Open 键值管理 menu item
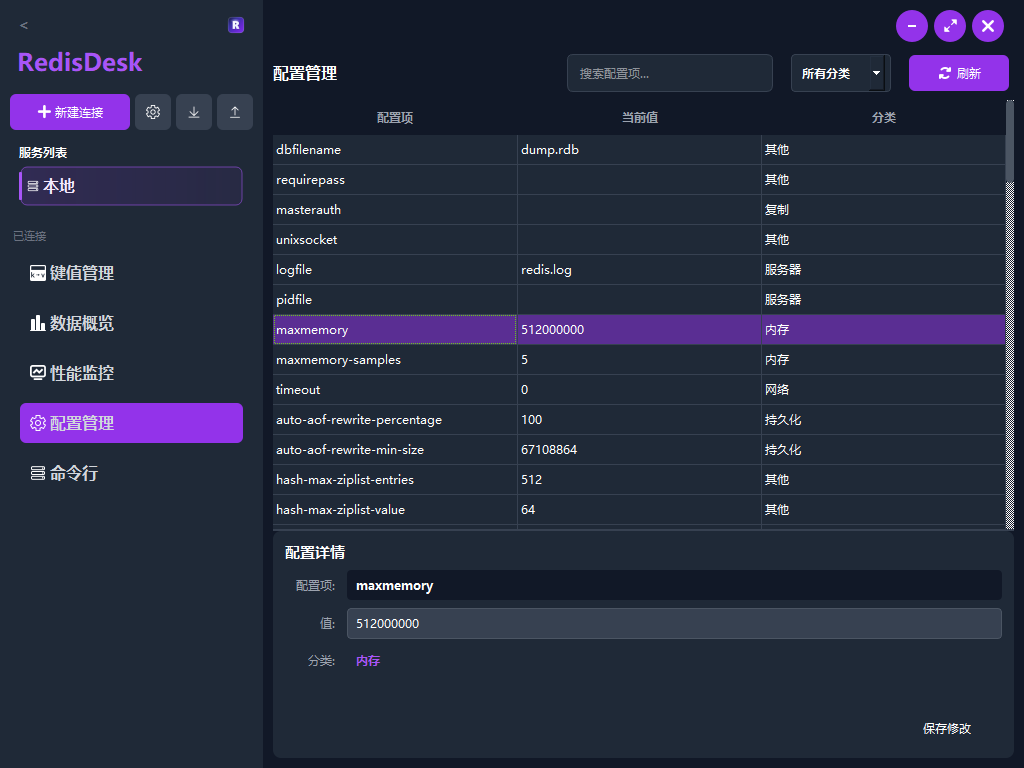The width and height of the screenshot is (1024, 768). click(131, 273)
